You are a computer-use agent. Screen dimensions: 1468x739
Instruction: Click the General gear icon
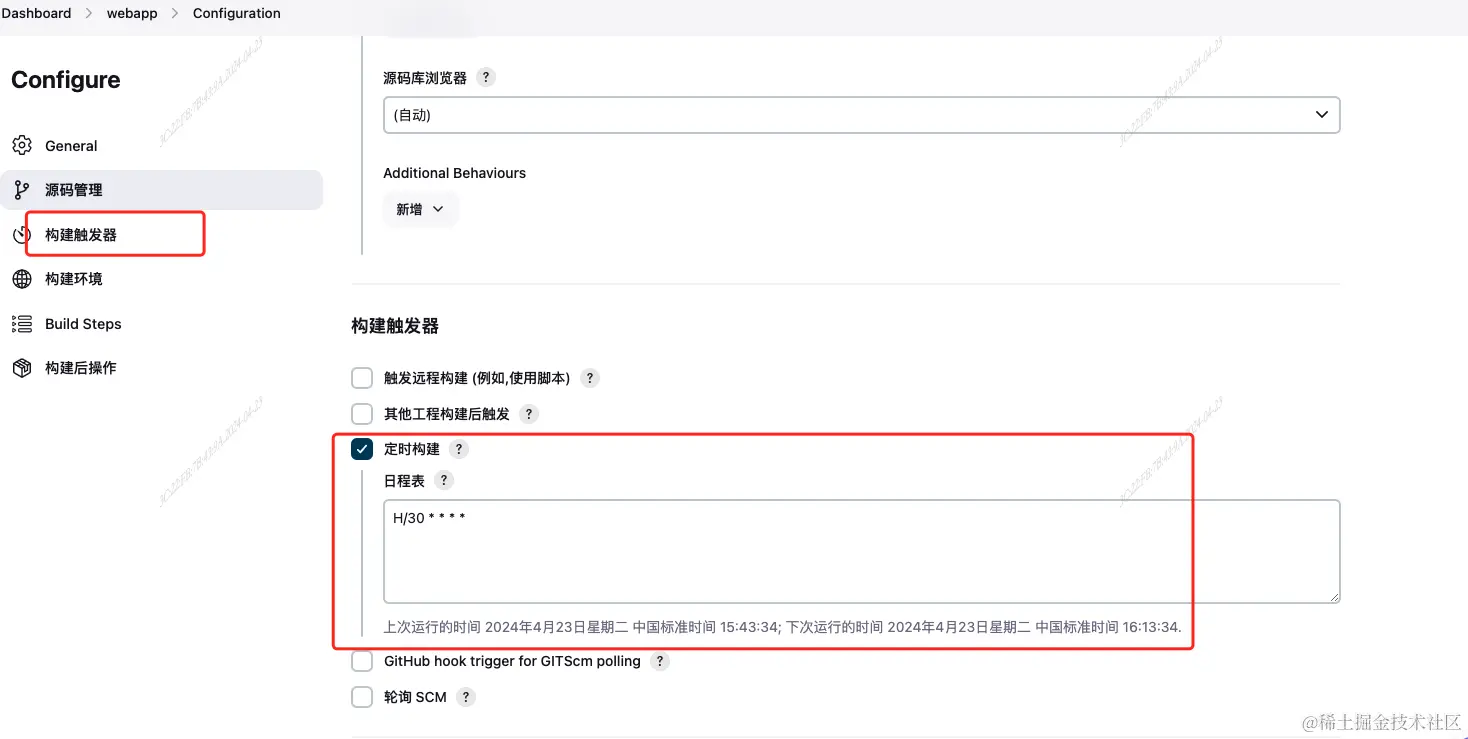(x=22, y=146)
